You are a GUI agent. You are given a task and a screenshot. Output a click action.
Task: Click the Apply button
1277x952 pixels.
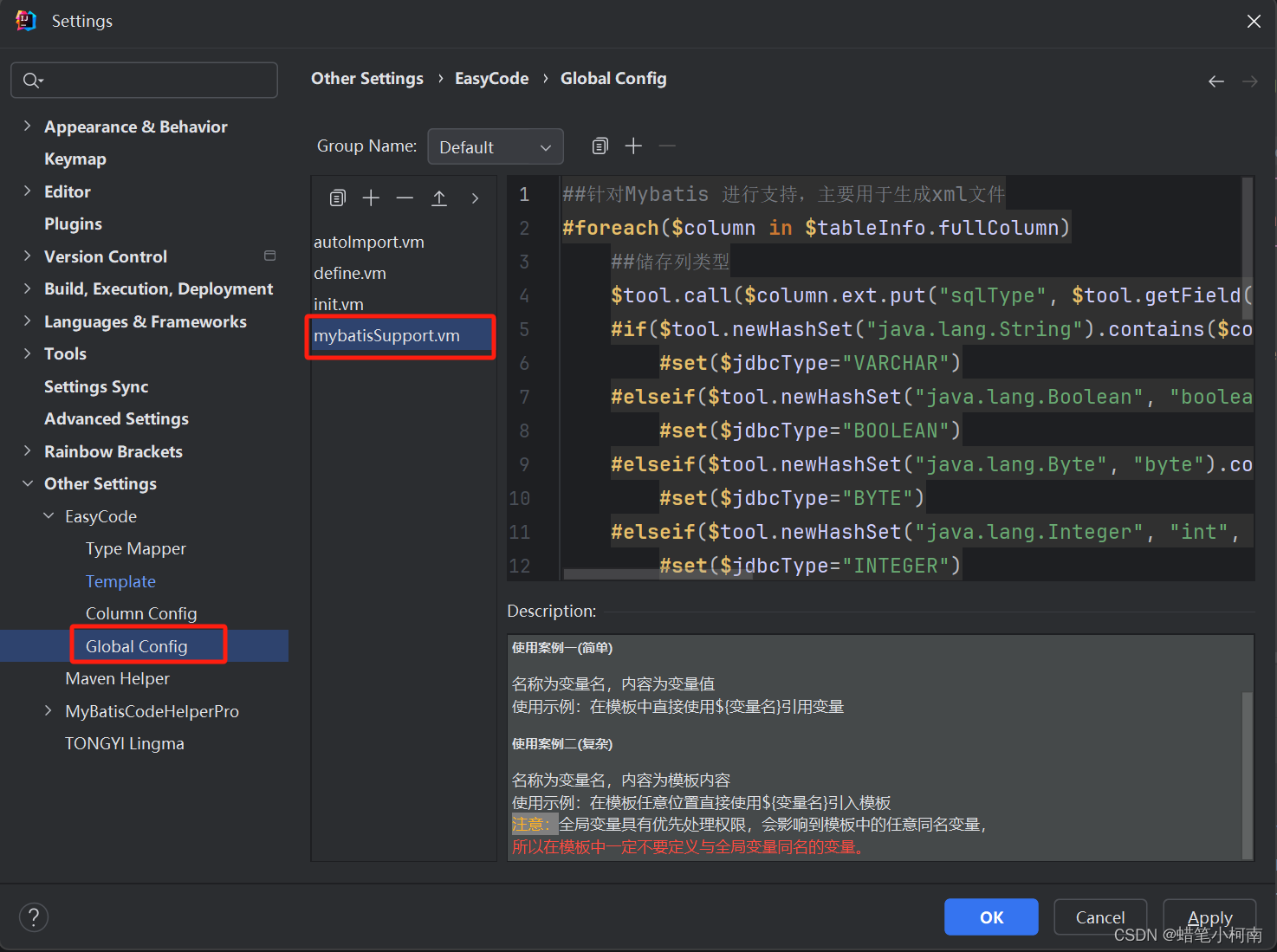pos(1209,916)
